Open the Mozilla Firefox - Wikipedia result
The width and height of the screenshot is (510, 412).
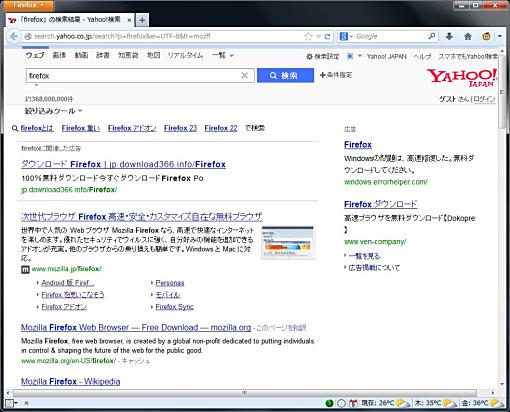(70, 381)
